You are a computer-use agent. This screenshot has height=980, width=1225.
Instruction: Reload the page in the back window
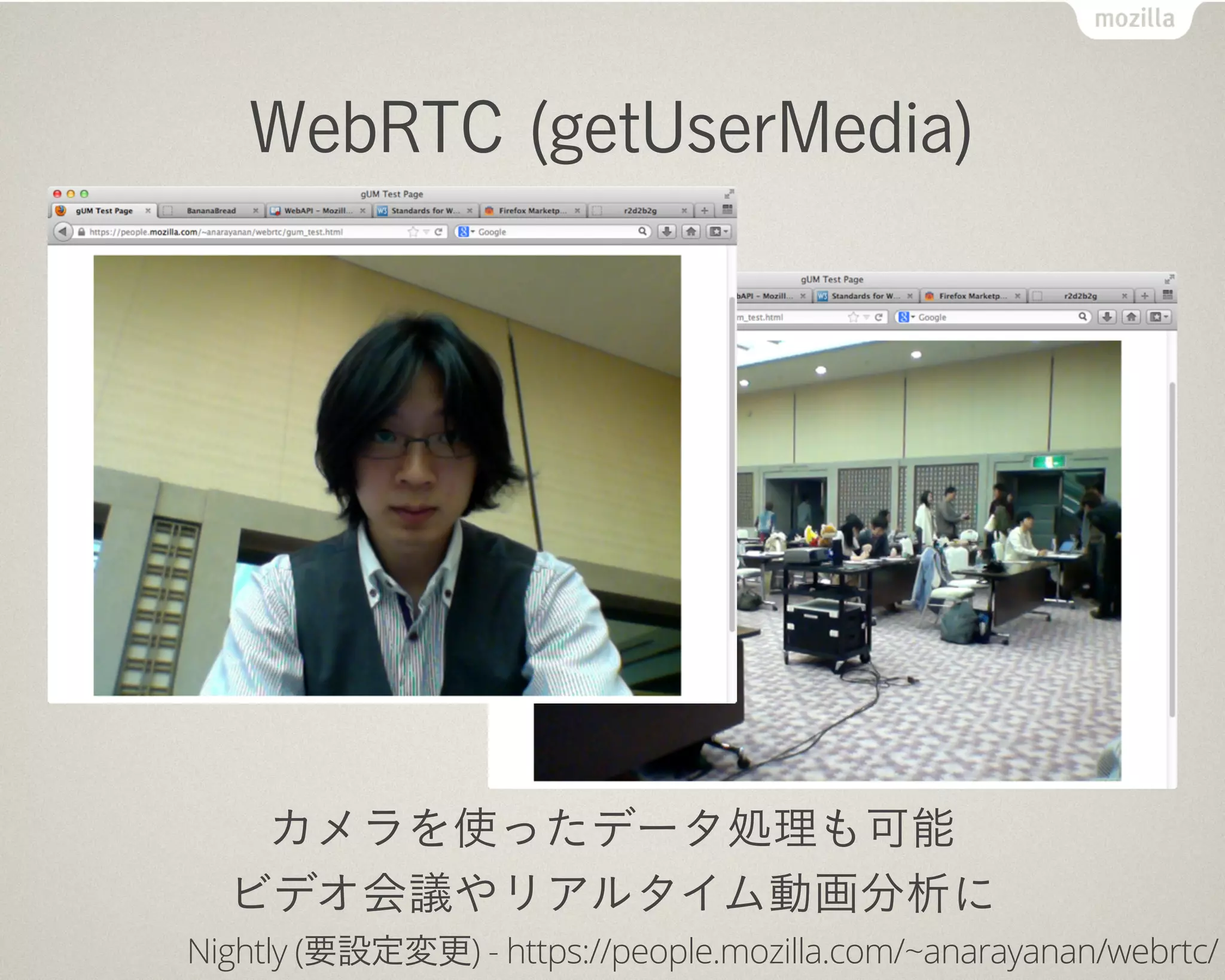click(x=879, y=317)
